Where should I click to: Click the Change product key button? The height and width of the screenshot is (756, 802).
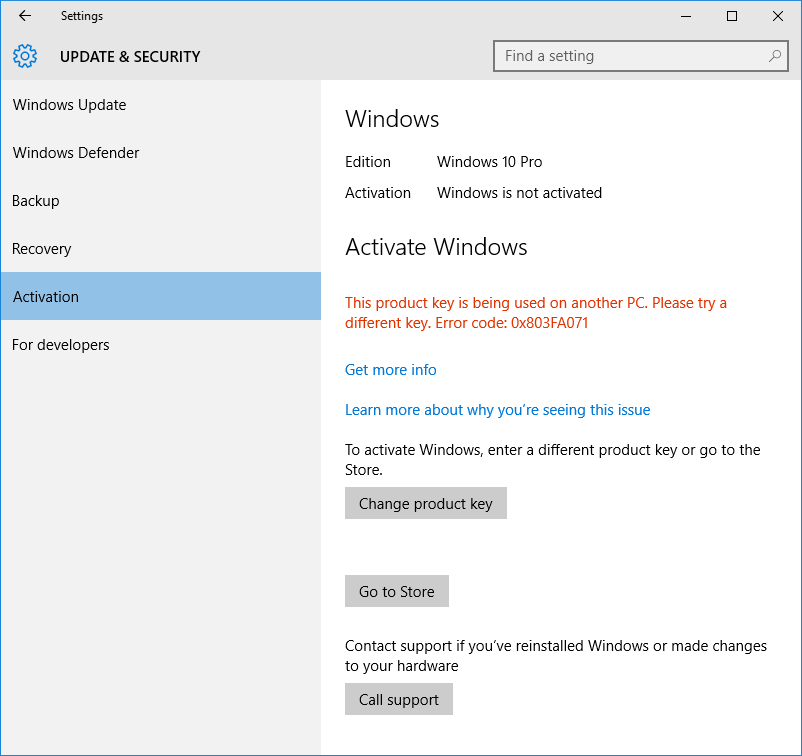tap(426, 503)
